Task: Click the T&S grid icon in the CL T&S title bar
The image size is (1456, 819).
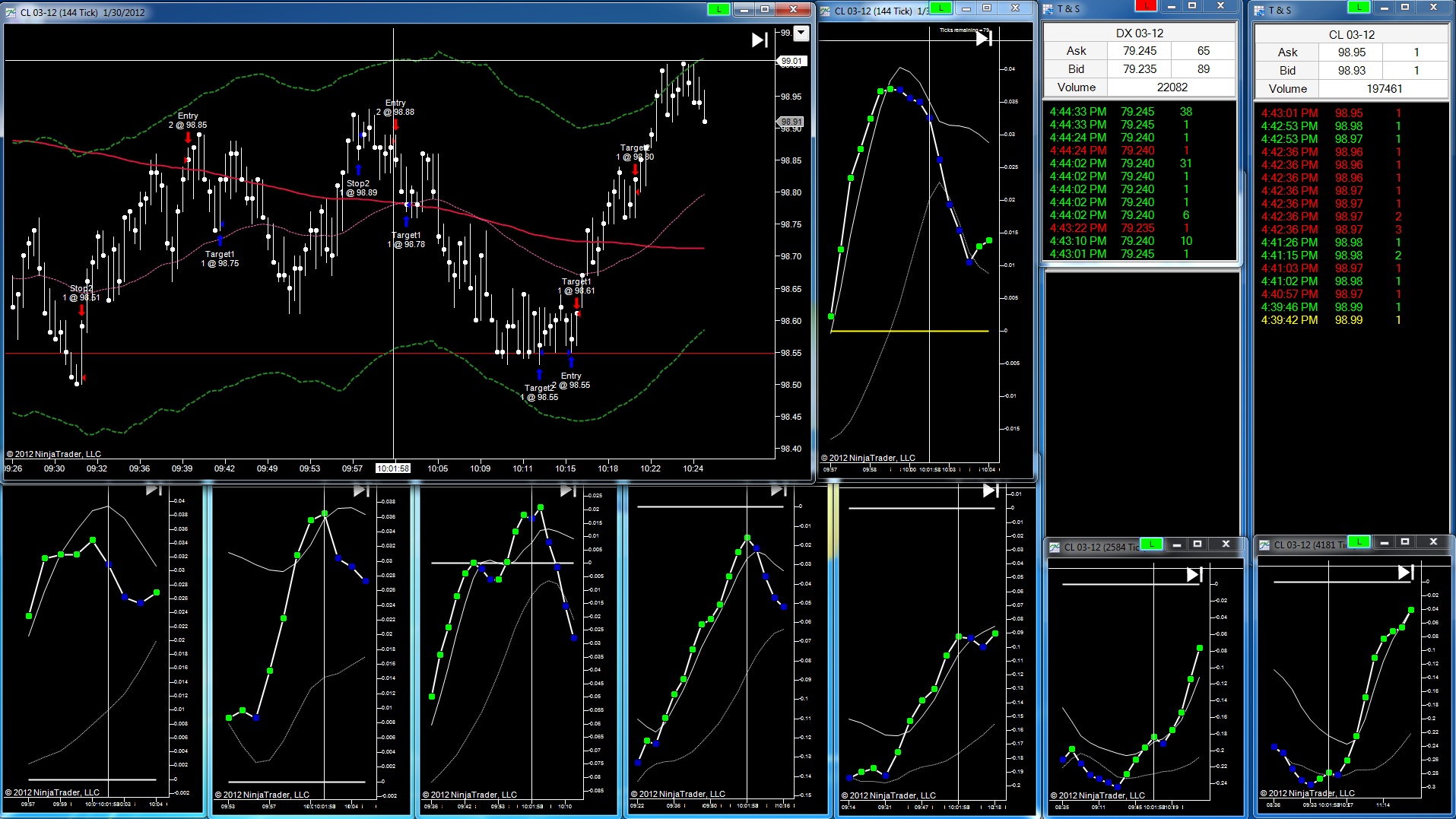Action: 1259,11
